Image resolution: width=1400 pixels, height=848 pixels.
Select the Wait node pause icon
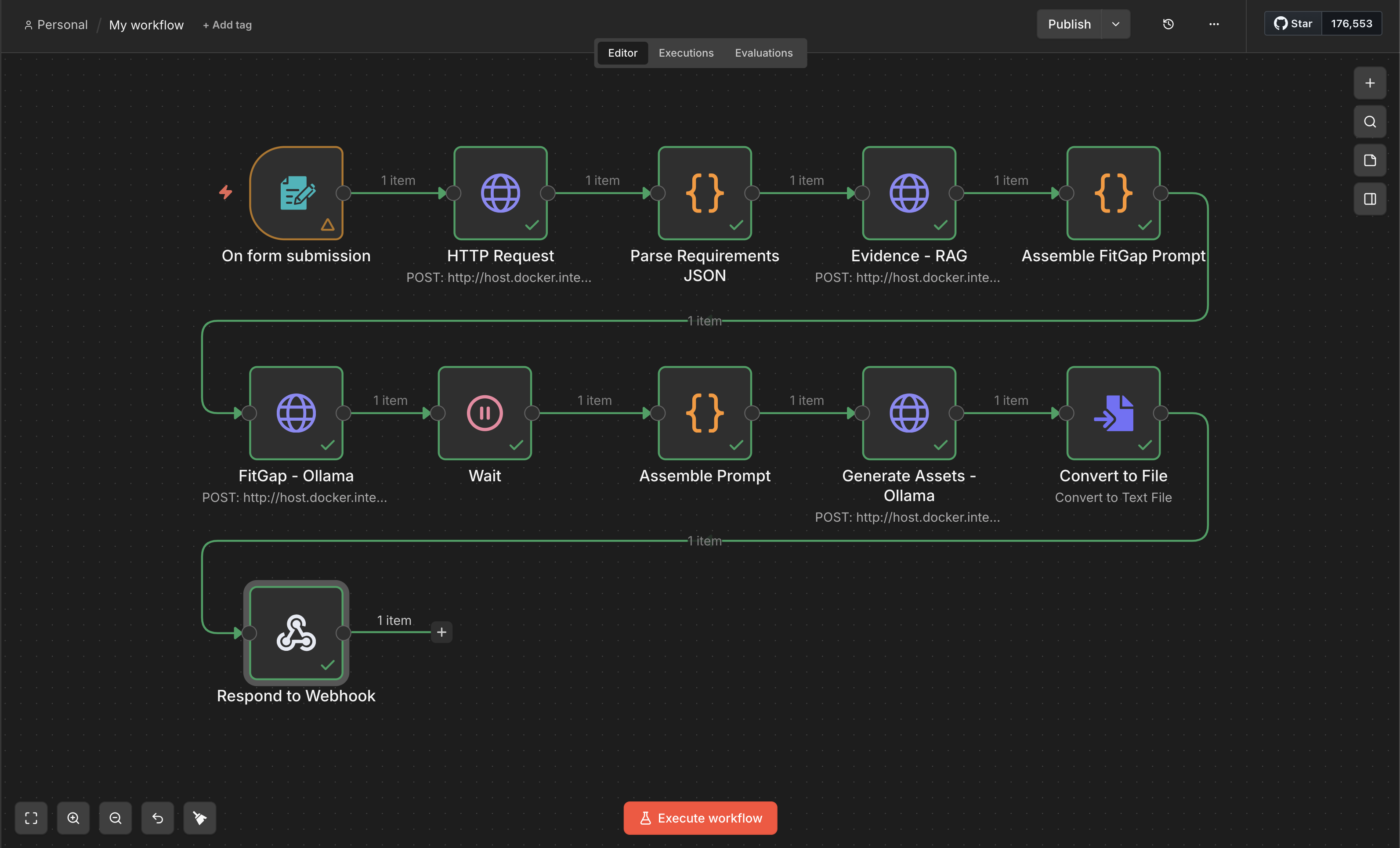[x=485, y=413]
